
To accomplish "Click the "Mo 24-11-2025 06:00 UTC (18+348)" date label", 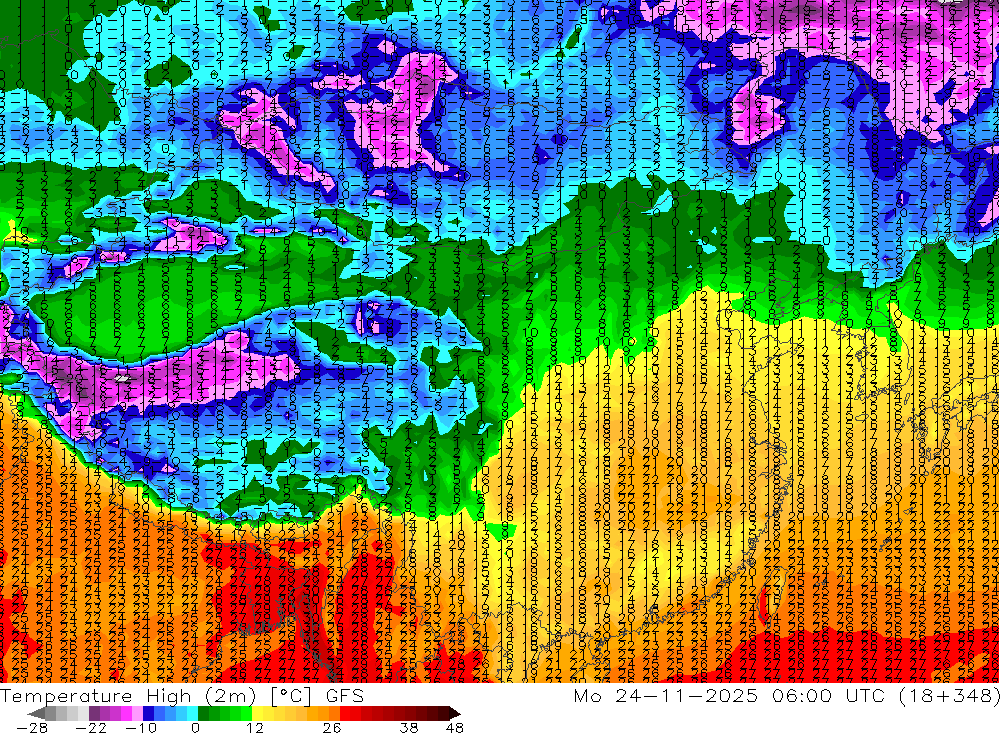I will click(x=786, y=695).
